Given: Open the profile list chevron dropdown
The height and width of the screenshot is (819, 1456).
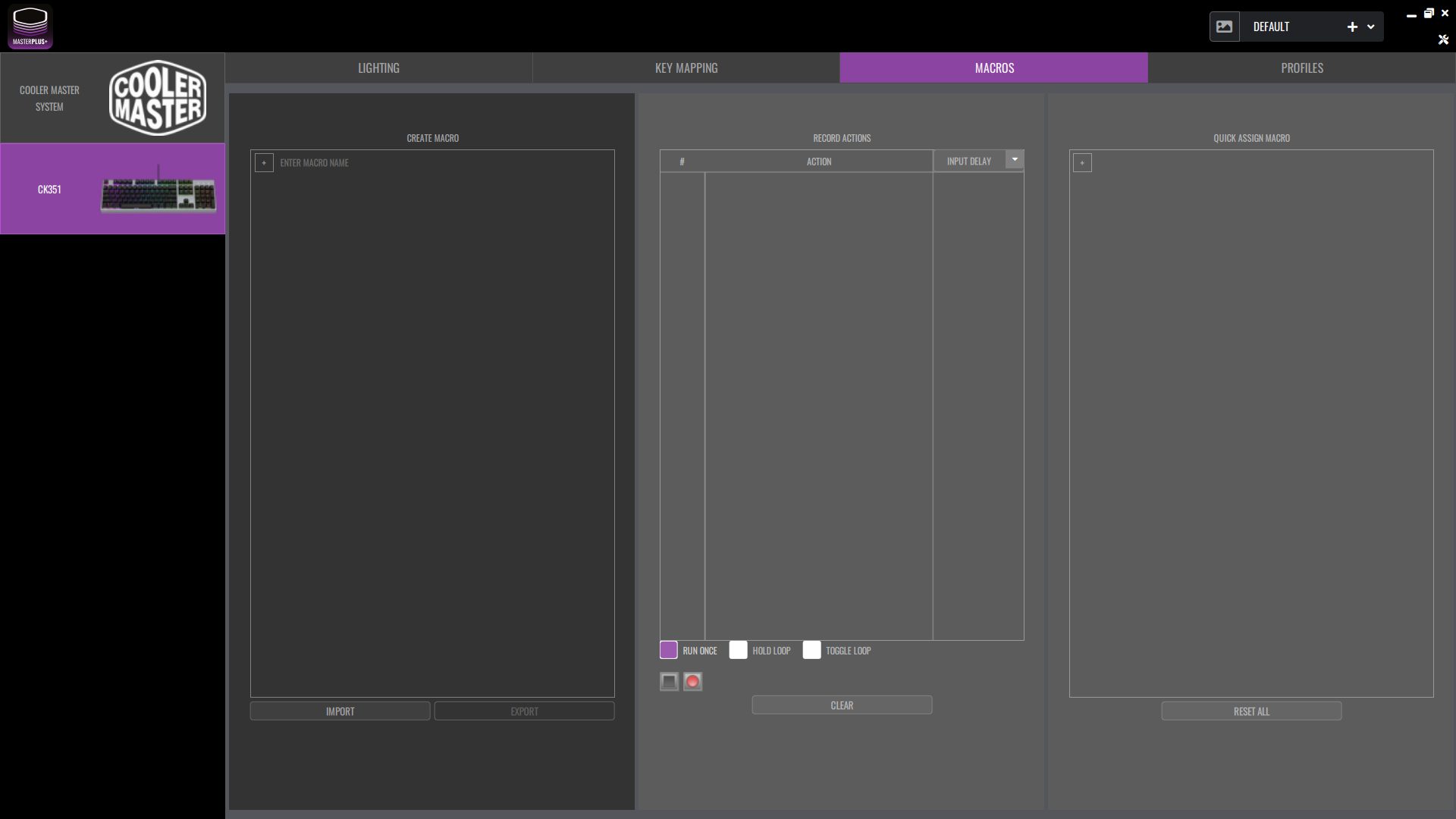Looking at the screenshot, I should (x=1371, y=27).
